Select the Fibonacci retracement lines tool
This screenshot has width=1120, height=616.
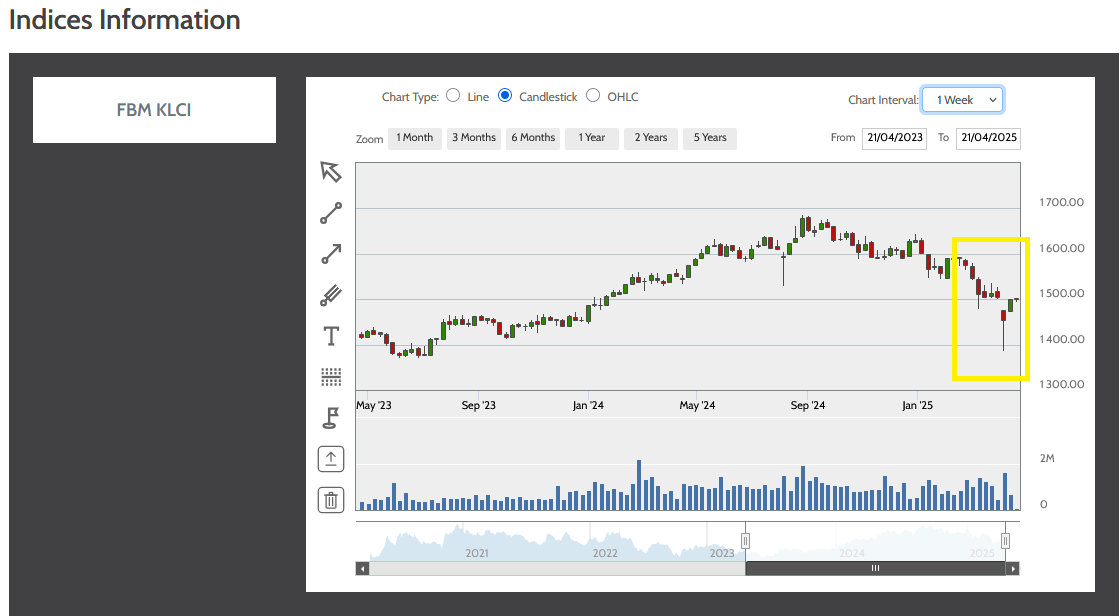click(x=331, y=377)
